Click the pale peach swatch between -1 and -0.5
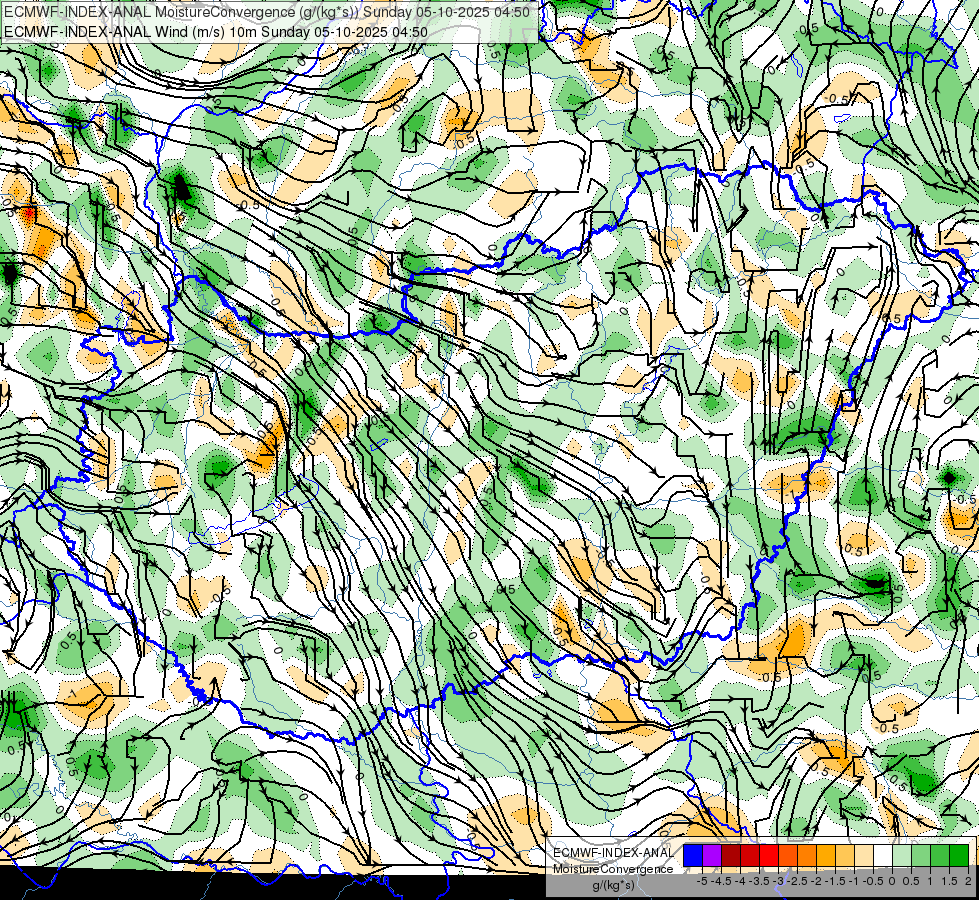The width and height of the screenshot is (979, 900). [864, 855]
